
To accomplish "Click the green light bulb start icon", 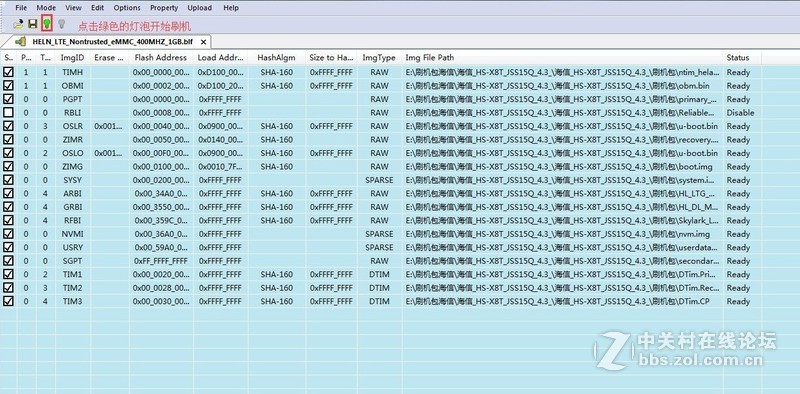I will (x=47, y=23).
